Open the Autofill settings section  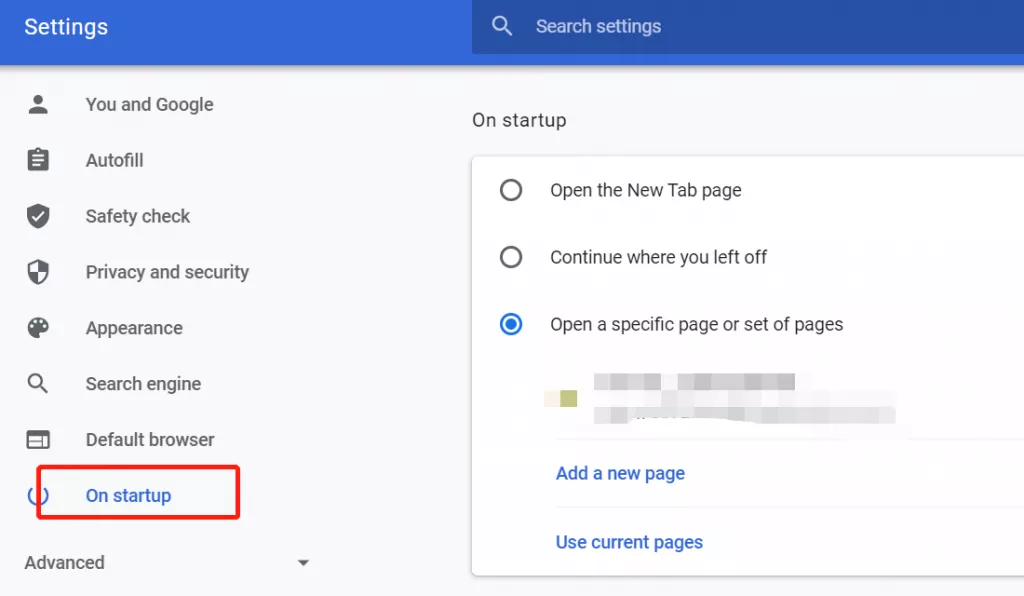(x=115, y=160)
